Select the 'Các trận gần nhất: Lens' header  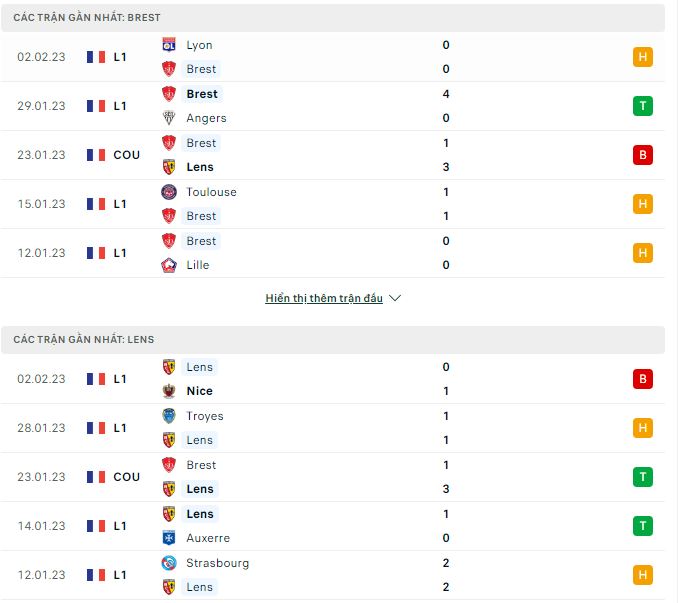click(333, 340)
